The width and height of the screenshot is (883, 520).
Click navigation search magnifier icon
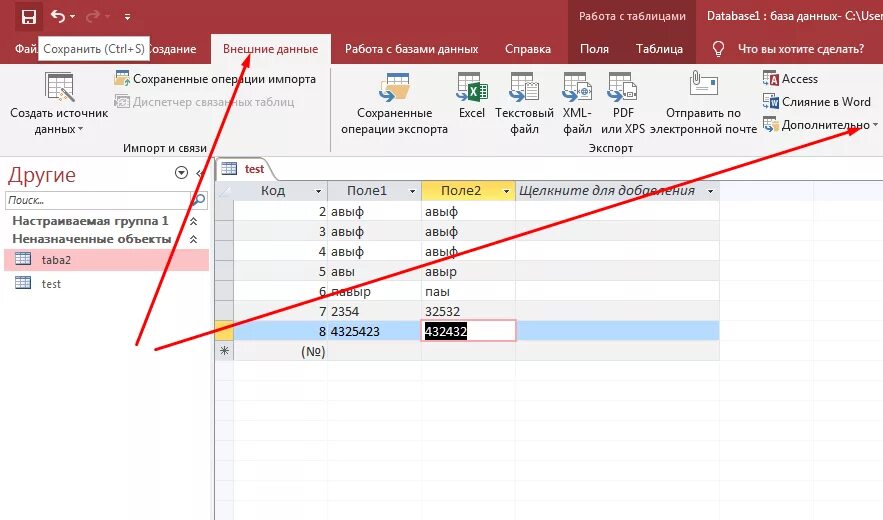[199, 200]
